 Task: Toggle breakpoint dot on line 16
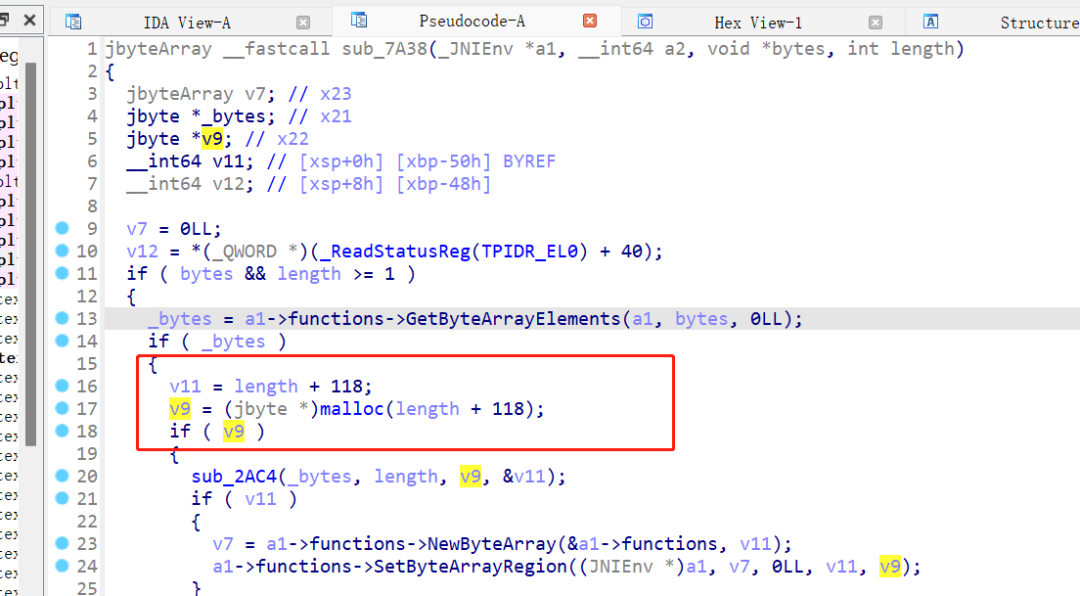pyautogui.click(x=62, y=385)
